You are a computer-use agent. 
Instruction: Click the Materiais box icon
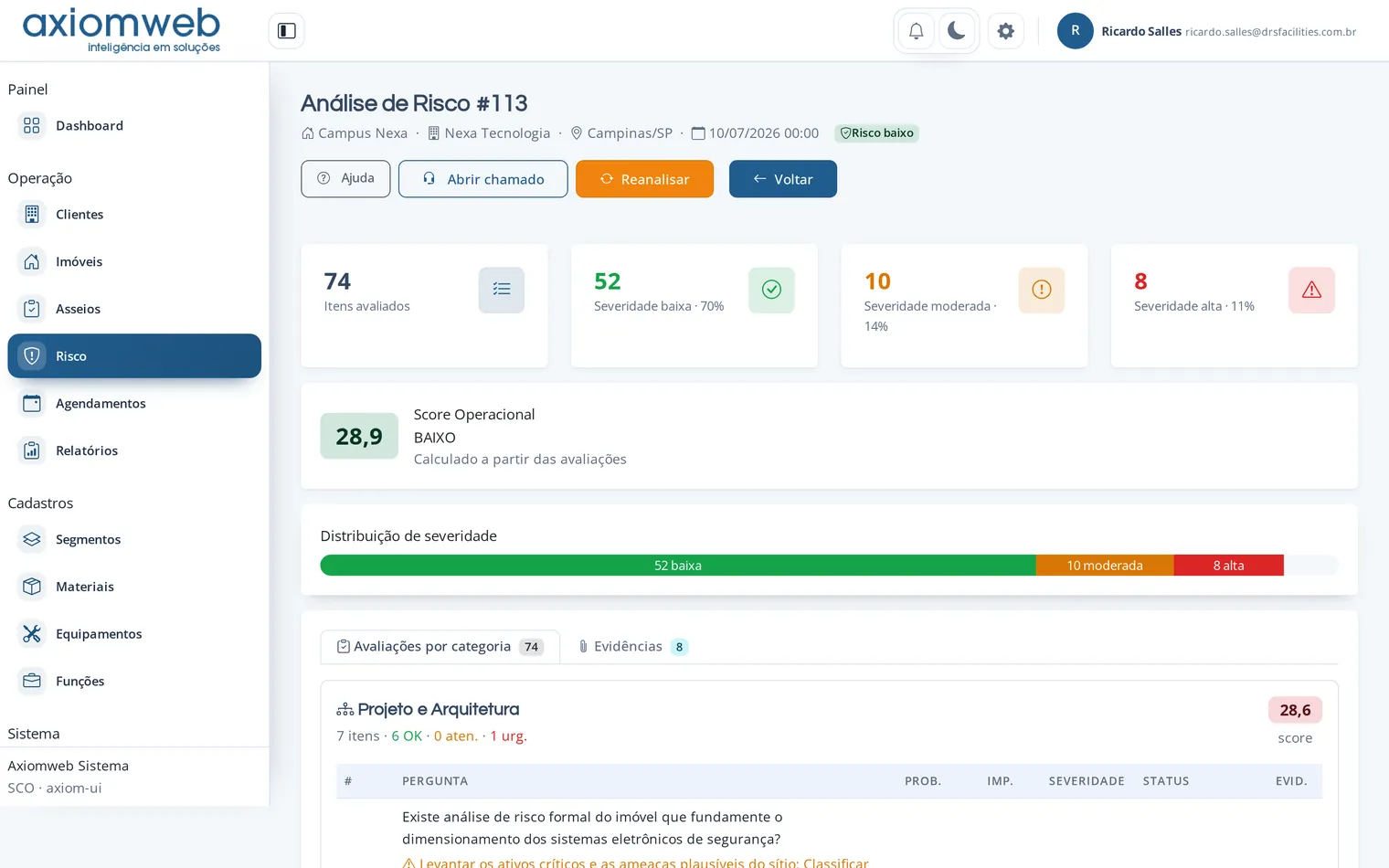pyautogui.click(x=32, y=587)
